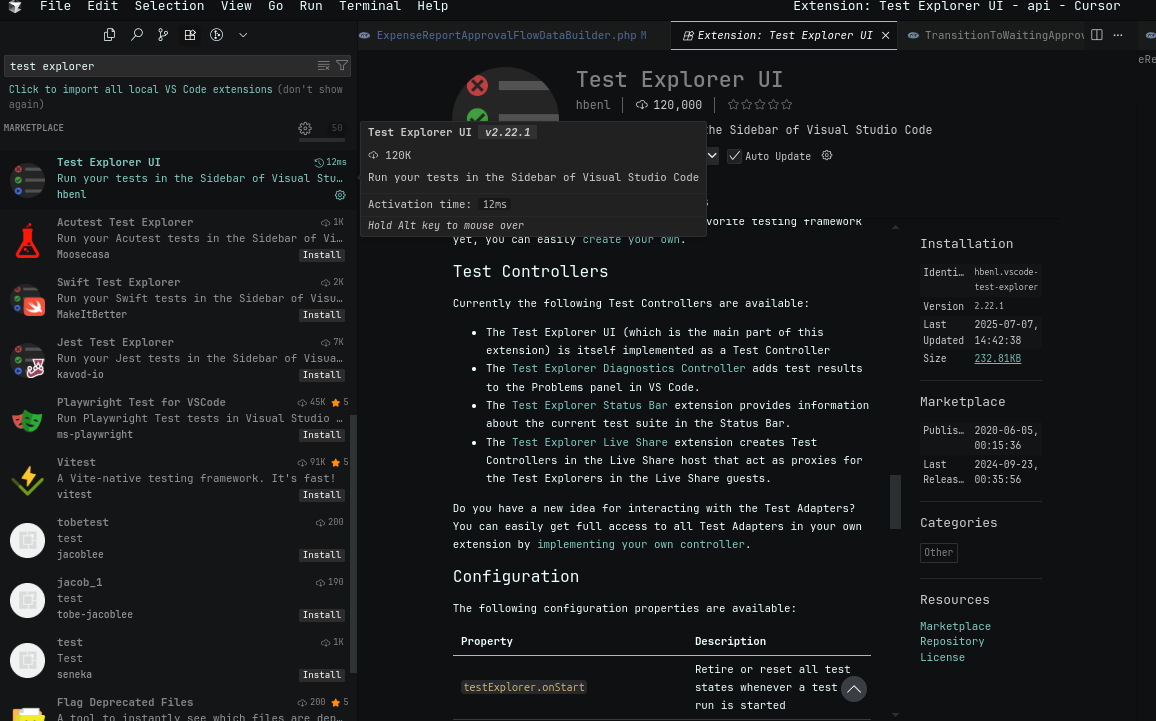Open the Source Control view icon
Screen dimensions: 1156x721
pos(163,35)
